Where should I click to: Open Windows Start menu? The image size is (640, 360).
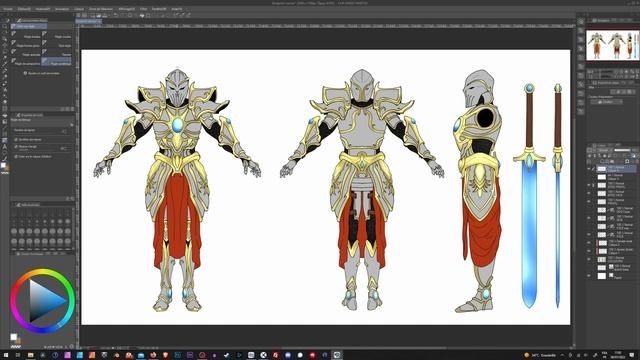click(6, 355)
